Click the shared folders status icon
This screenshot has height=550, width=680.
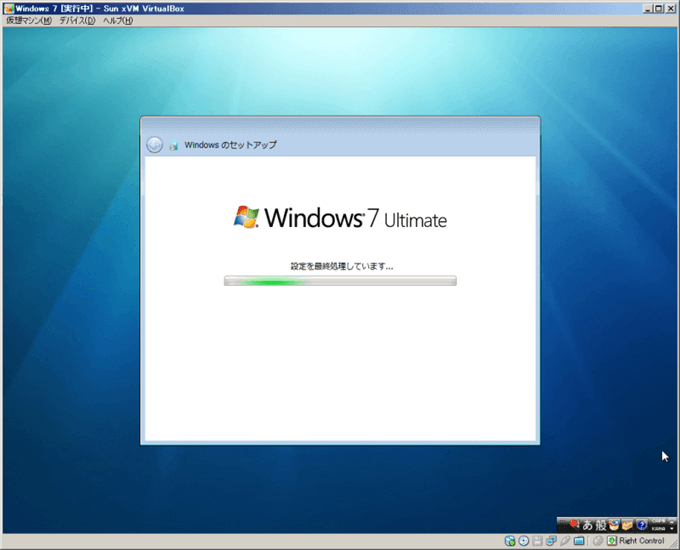(579, 541)
